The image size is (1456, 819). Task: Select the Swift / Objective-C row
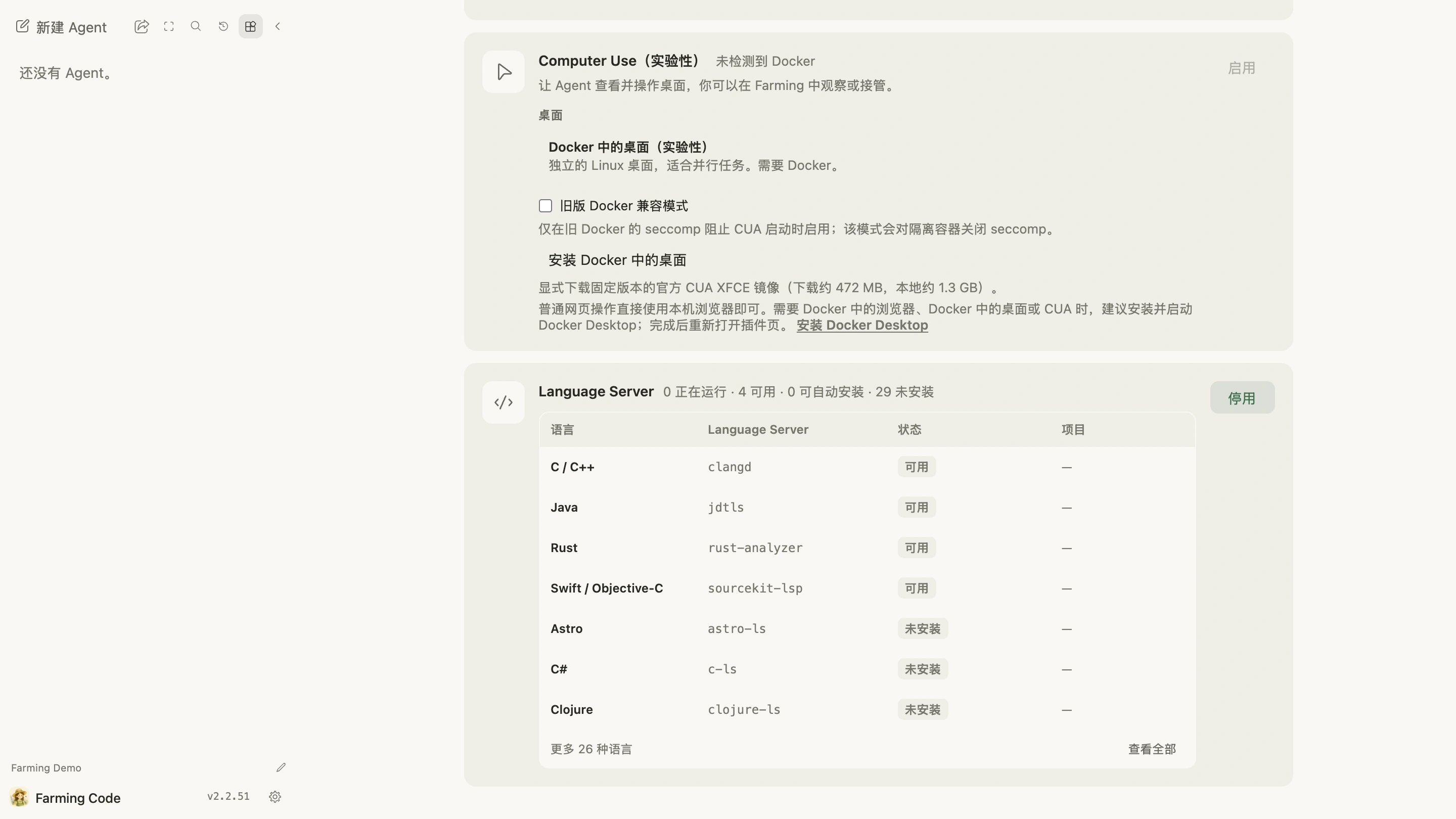pyautogui.click(x=867, y=588)
